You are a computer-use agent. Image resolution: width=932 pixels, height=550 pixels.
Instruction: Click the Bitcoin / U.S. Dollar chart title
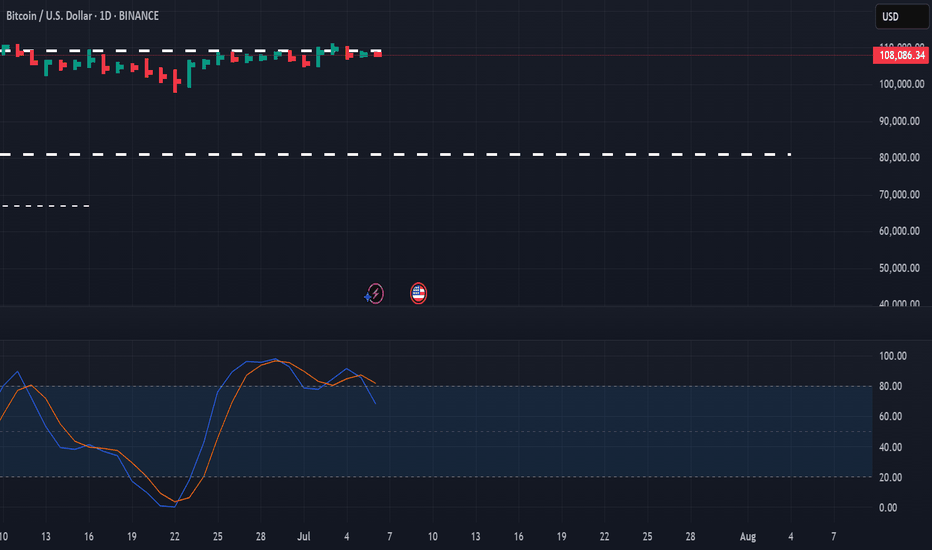pos(83,15)
